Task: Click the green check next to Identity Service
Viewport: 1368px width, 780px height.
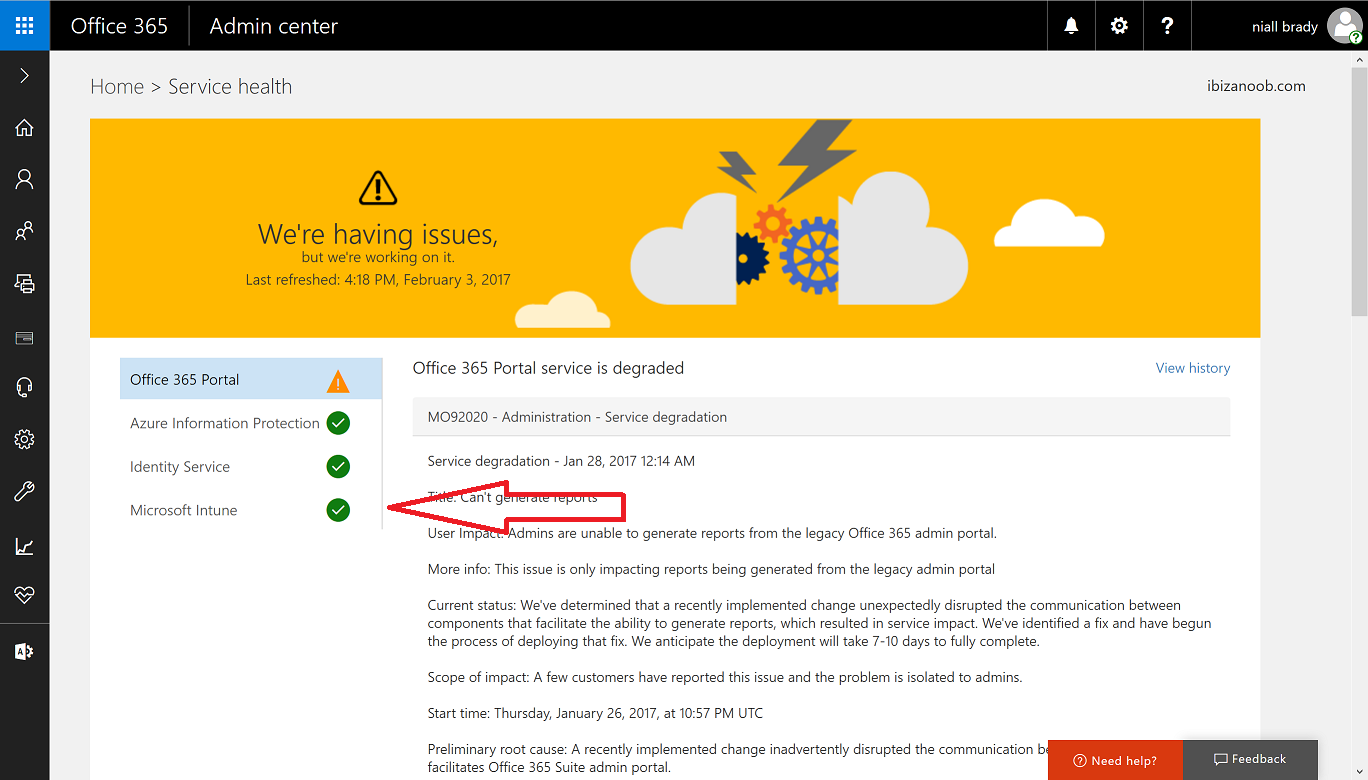Action: point(338,467)
